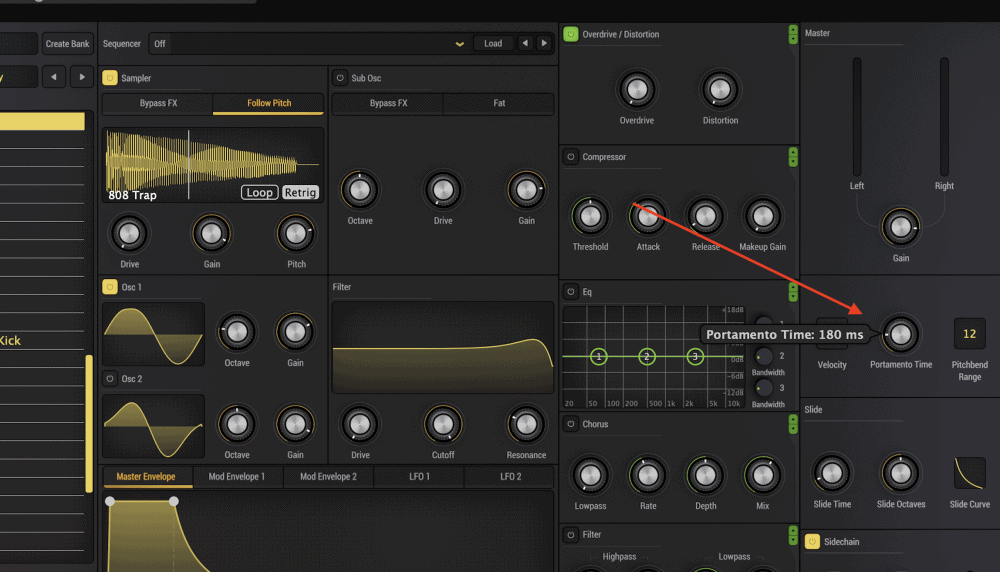
Task: Open Mod Envelope 1 tab
Action: pos(237,476)
